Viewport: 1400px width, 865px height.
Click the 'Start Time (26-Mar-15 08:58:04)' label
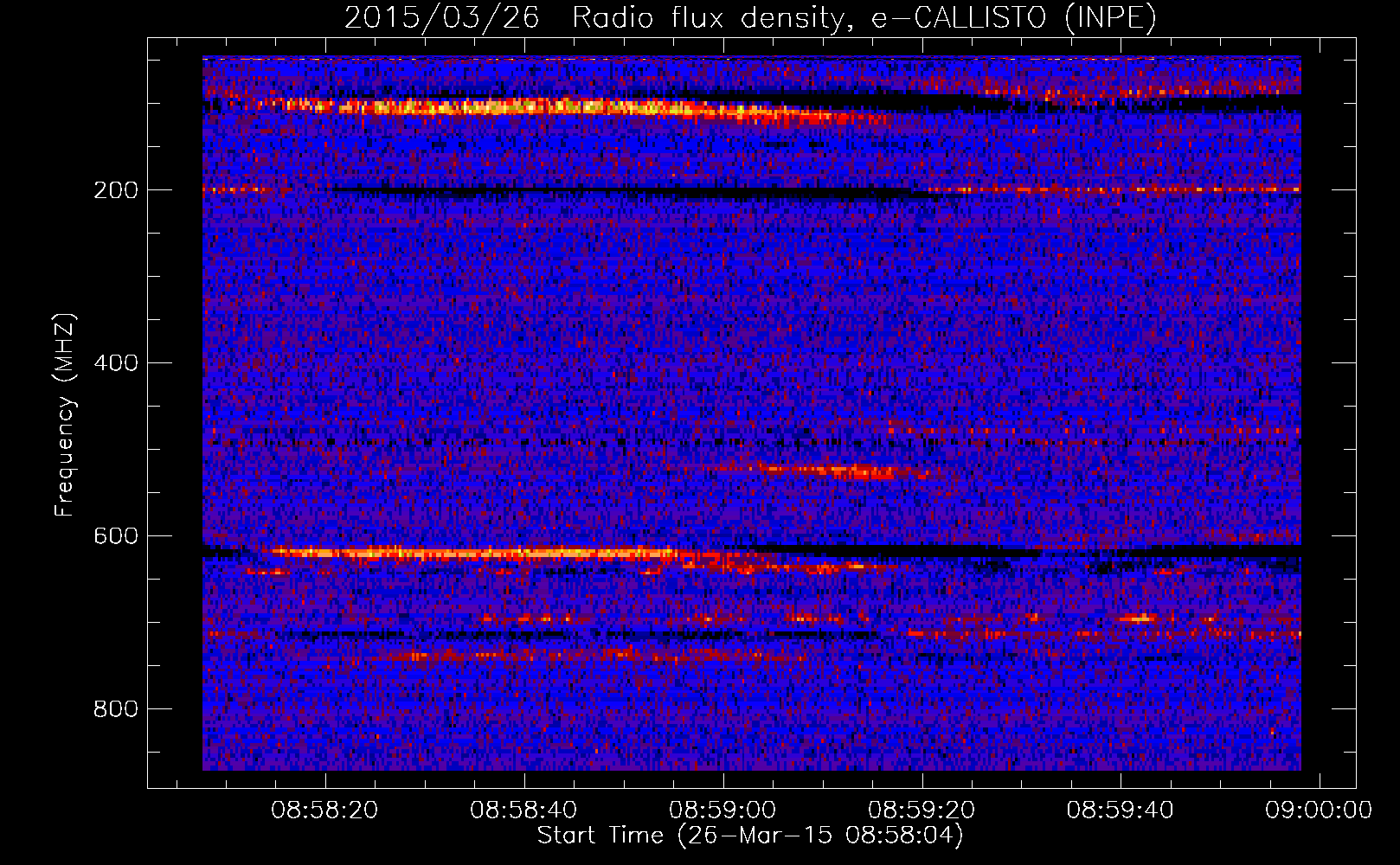click(750, 836)
